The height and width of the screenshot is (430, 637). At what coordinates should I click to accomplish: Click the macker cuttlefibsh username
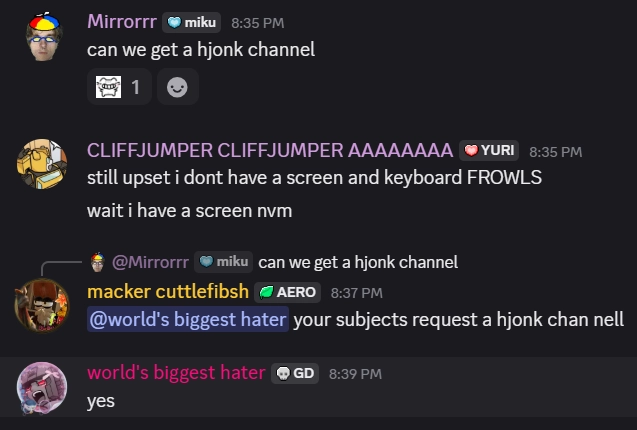click(168, 291)
